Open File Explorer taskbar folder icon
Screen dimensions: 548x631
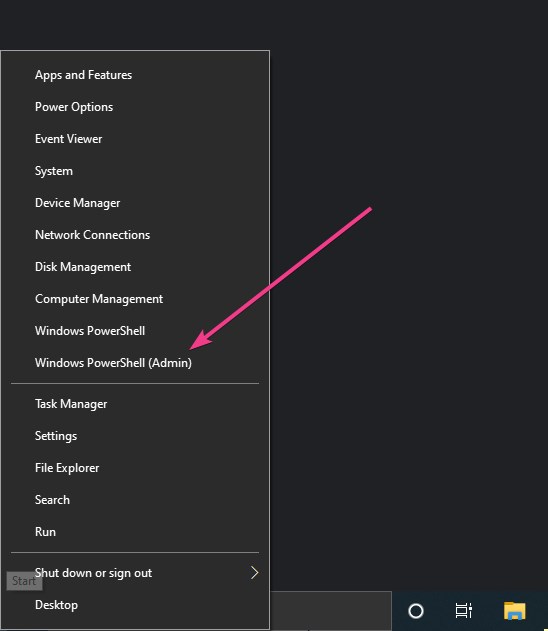(515, 610)
